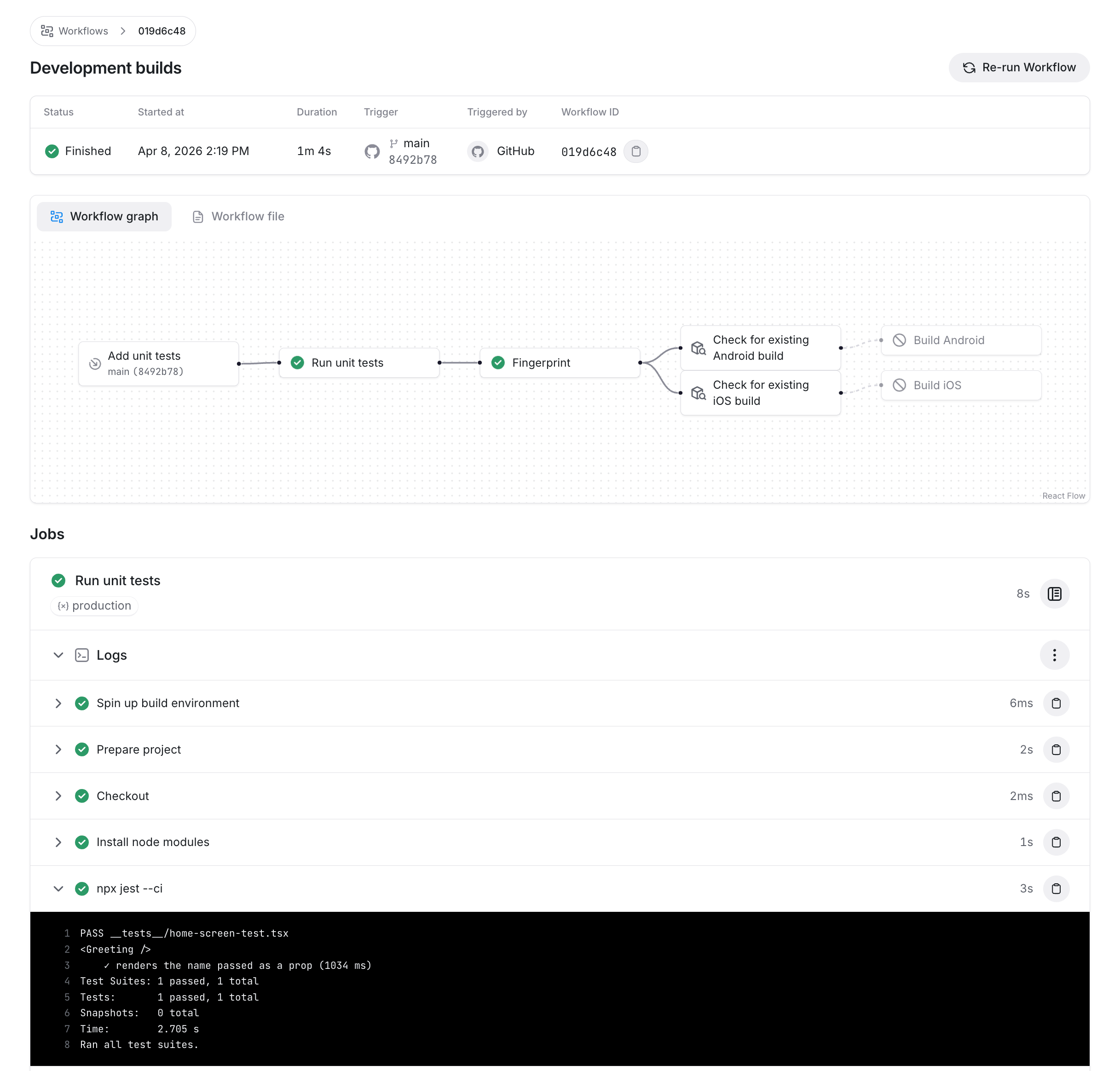Click the Workflow file tab document icon
Screen dimensions: 1120x1071
(x=197, y=217)
